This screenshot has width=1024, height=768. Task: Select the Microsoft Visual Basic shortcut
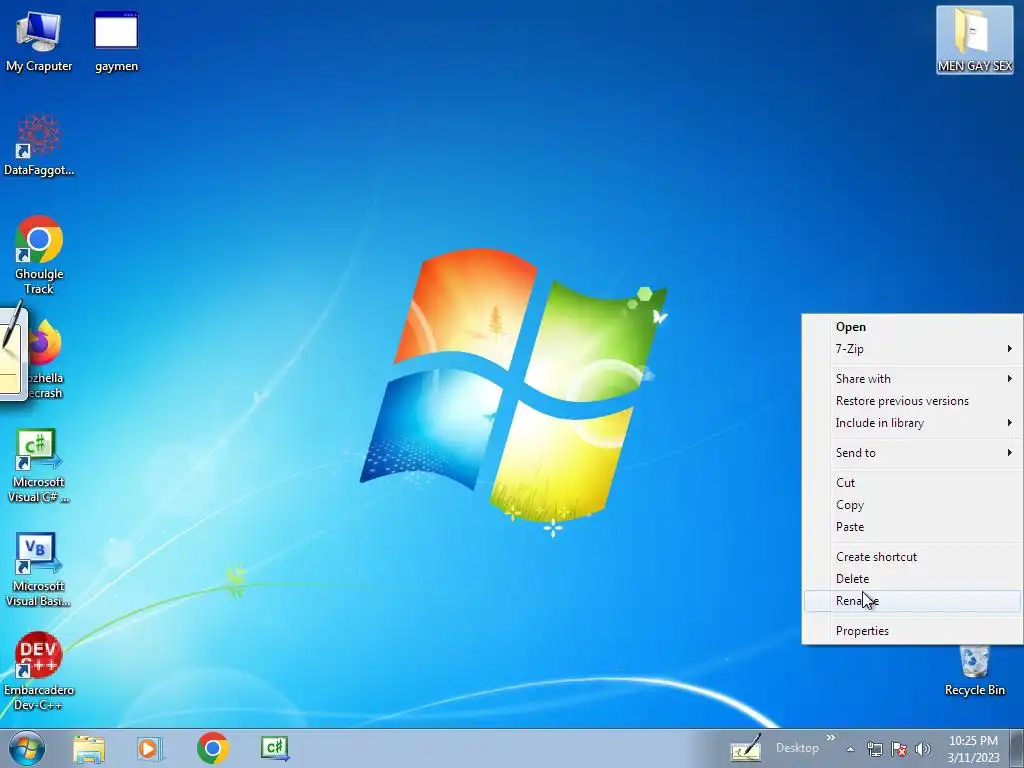(39, 569)
